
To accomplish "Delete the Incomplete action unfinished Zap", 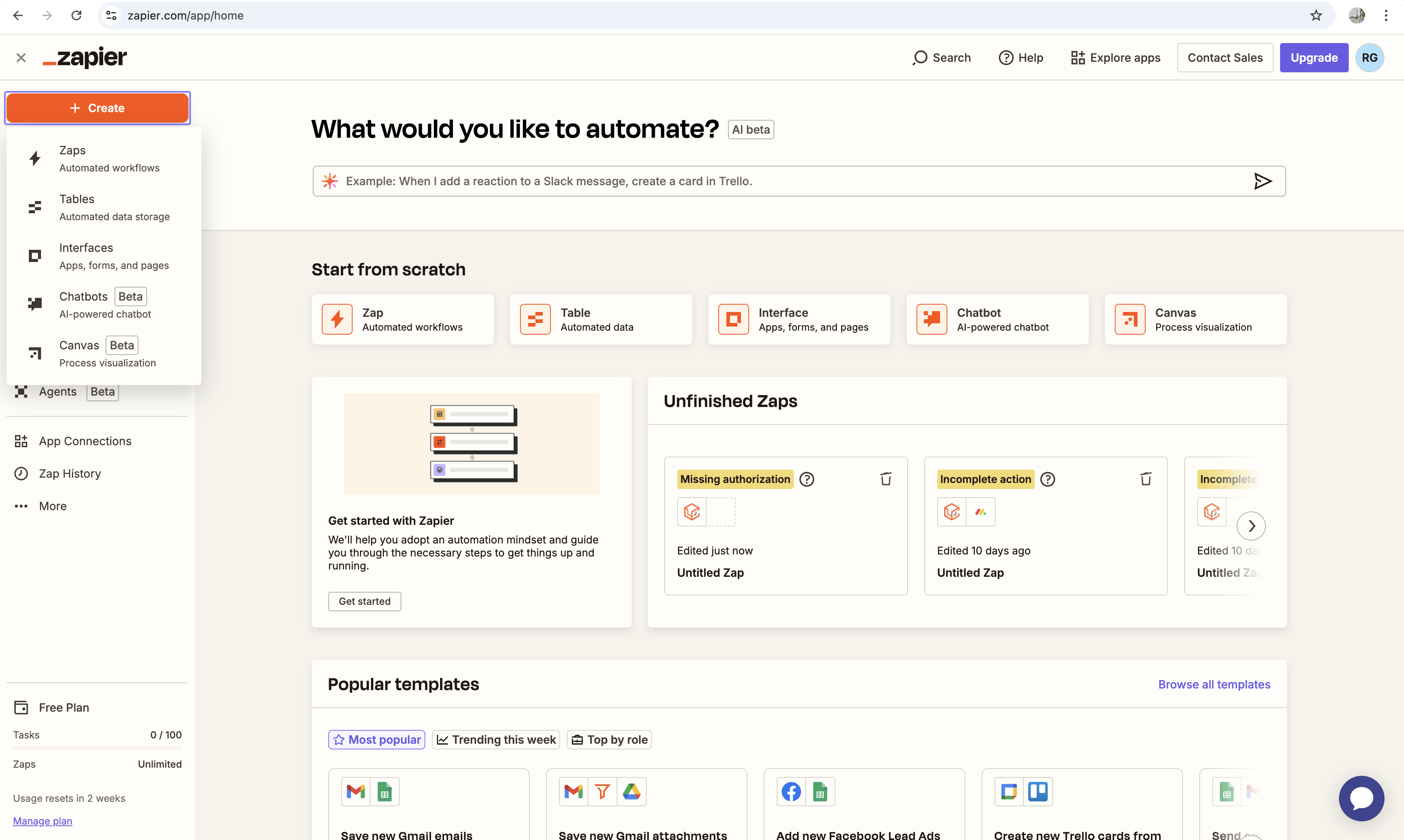I will click(1145, 479).
